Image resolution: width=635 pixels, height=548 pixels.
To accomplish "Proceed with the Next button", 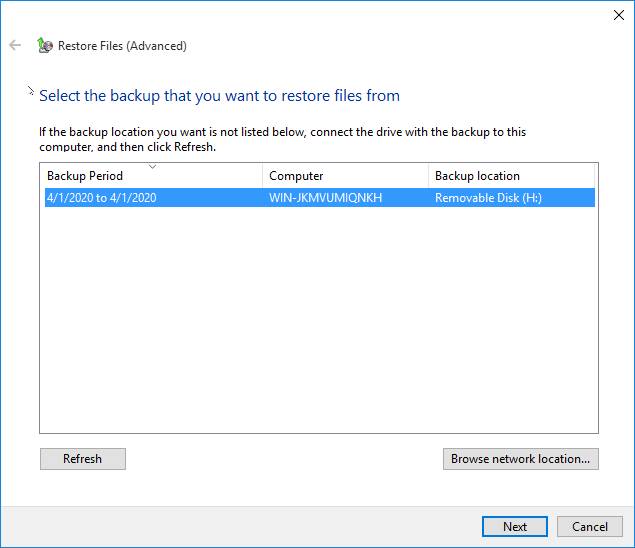I will pyautogui.click(x=515, y=527).
